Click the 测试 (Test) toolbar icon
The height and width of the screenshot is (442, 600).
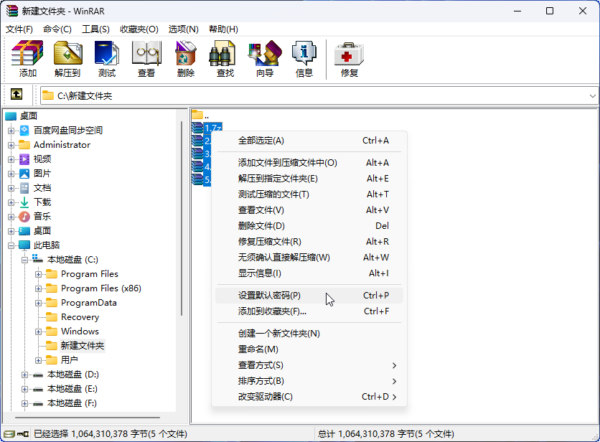point(107,60)
